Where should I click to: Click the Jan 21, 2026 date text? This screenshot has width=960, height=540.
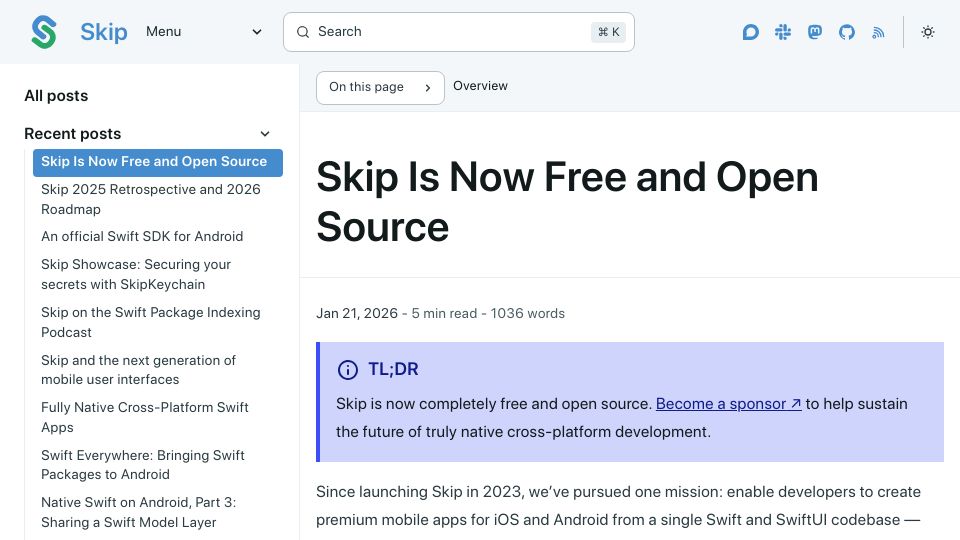[357, 313]
